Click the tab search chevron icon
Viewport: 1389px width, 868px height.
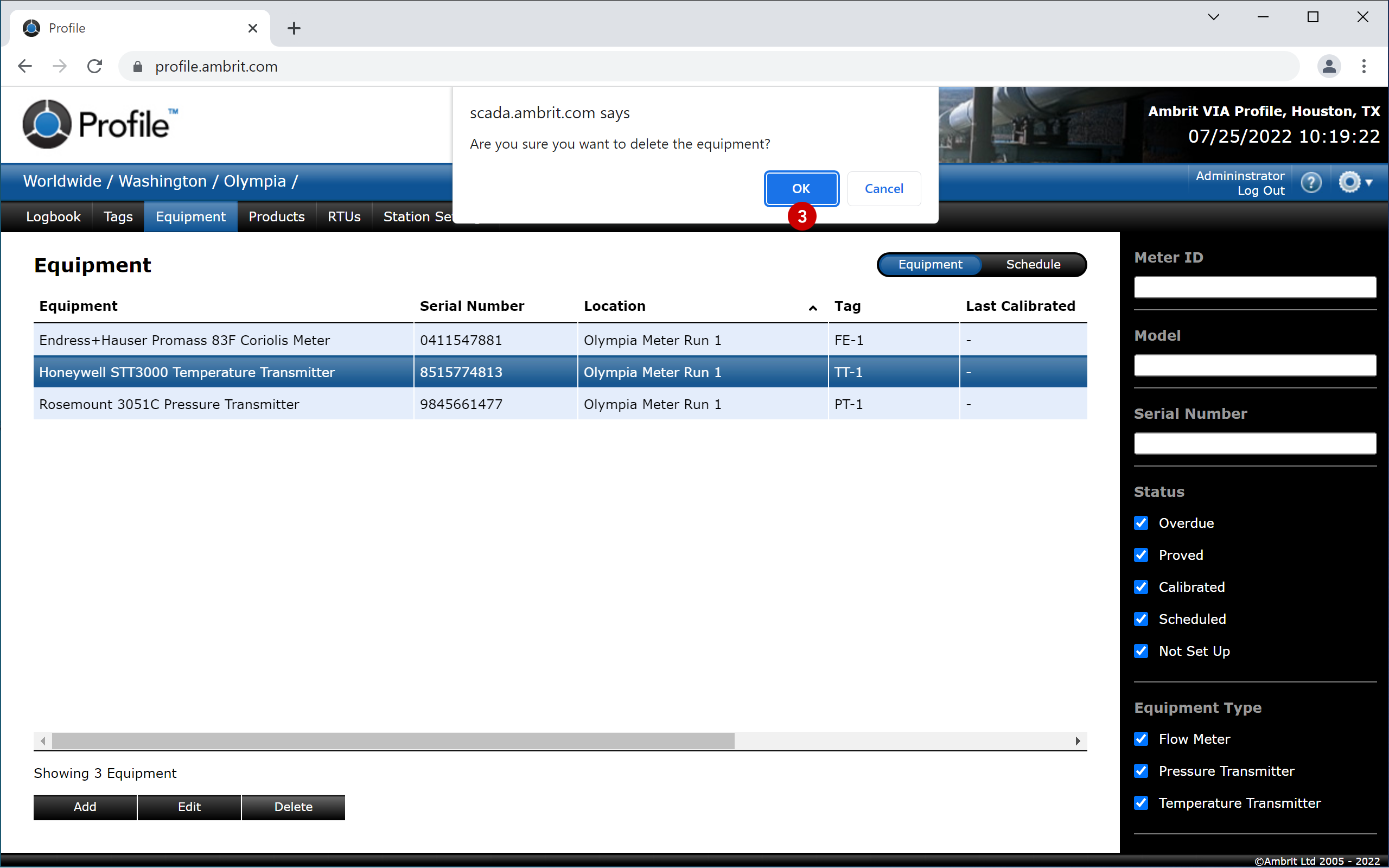coord(1213,17)
